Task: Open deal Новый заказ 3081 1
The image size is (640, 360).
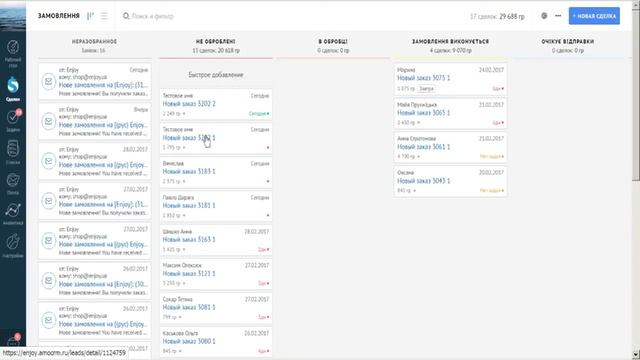Action: (189, 307)
